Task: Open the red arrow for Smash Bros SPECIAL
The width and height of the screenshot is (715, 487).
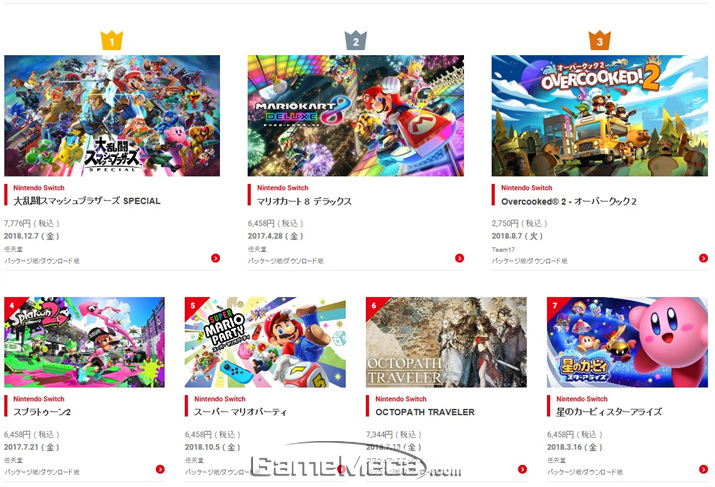Action: 215,258
